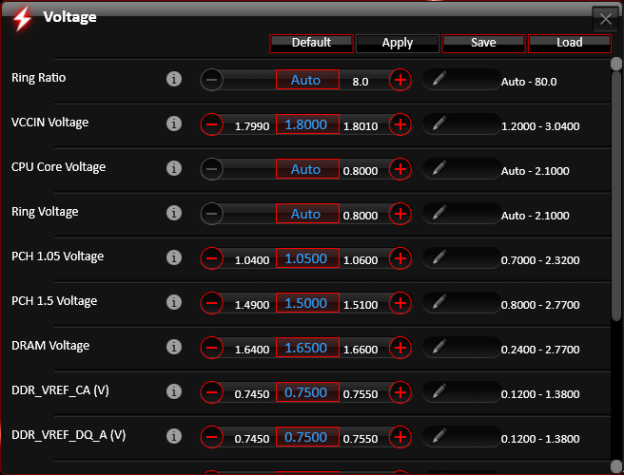Increase PCH 1.5 Voltage with plus button
This screenshot has height=475, width=624.
click(400, 303)
